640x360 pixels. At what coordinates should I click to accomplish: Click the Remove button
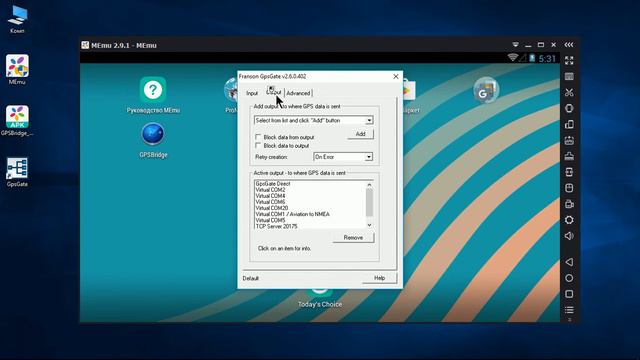[353, 238]
